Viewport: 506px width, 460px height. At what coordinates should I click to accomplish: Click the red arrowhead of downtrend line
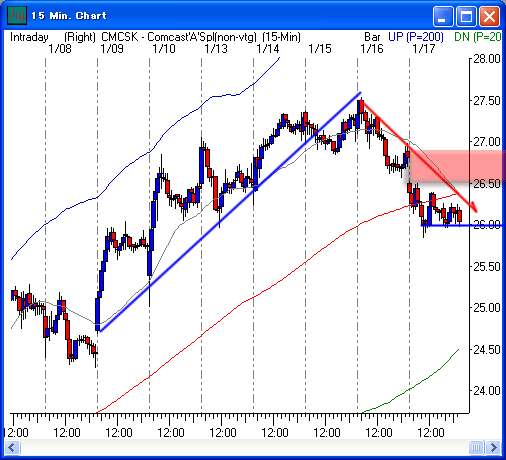[473, 207]
